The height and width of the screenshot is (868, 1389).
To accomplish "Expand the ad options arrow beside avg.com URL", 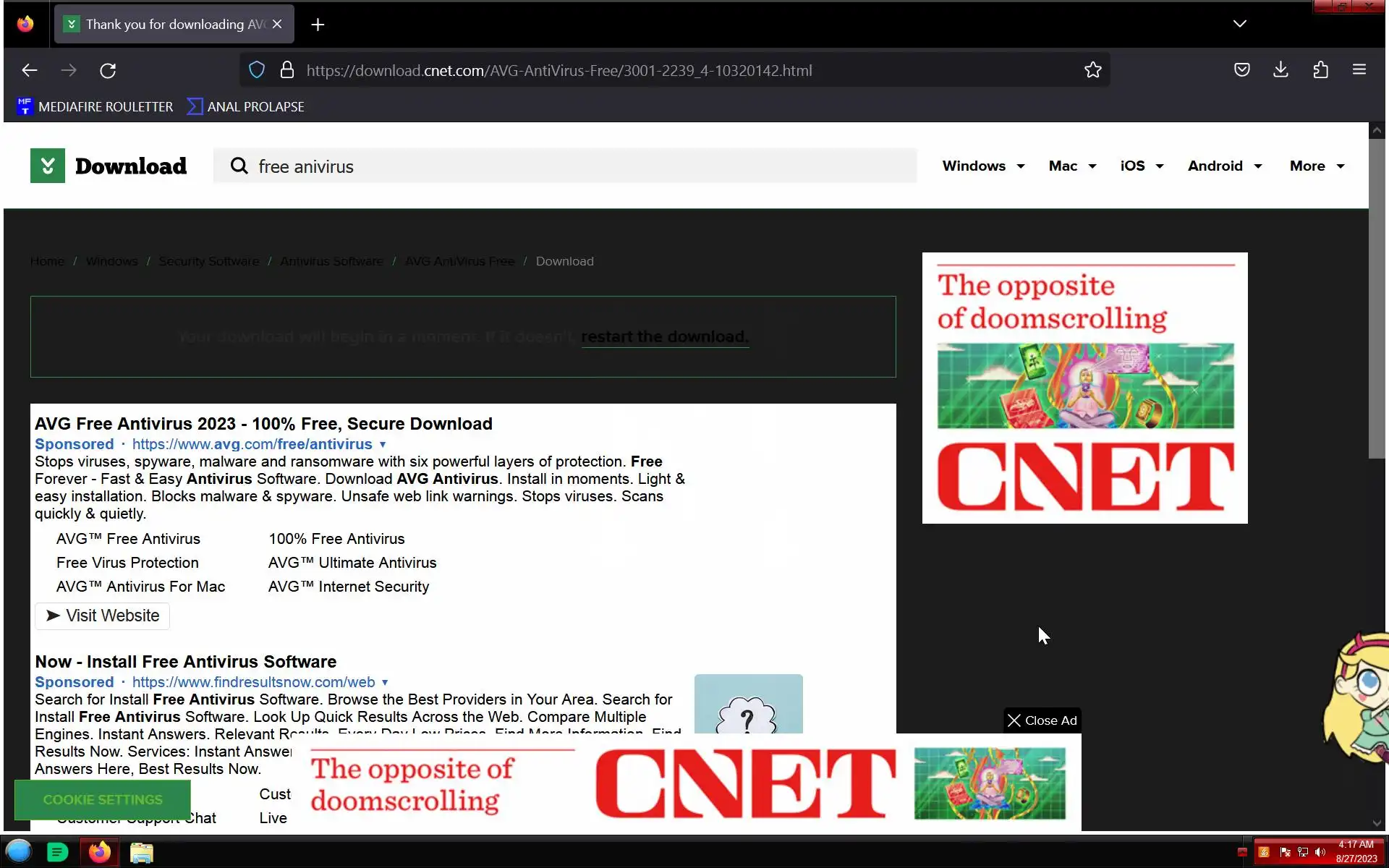I will [x=383, y=445].
